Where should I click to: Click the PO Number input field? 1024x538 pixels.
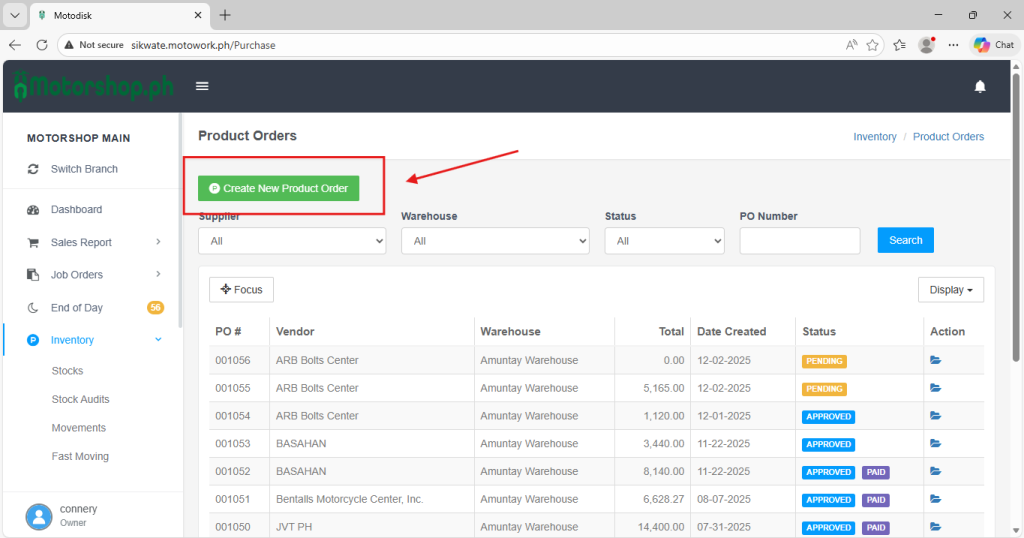tap(799, 241)
